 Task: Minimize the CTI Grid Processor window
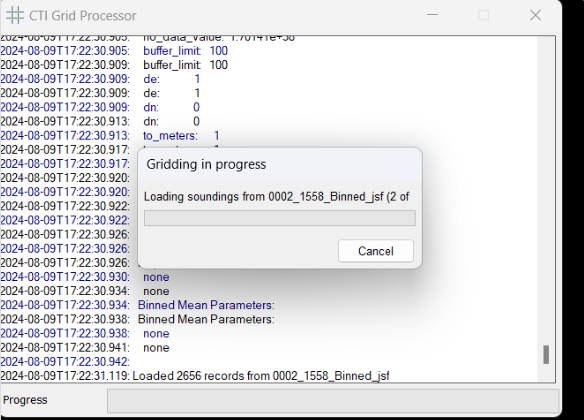[x=432, y=15]
